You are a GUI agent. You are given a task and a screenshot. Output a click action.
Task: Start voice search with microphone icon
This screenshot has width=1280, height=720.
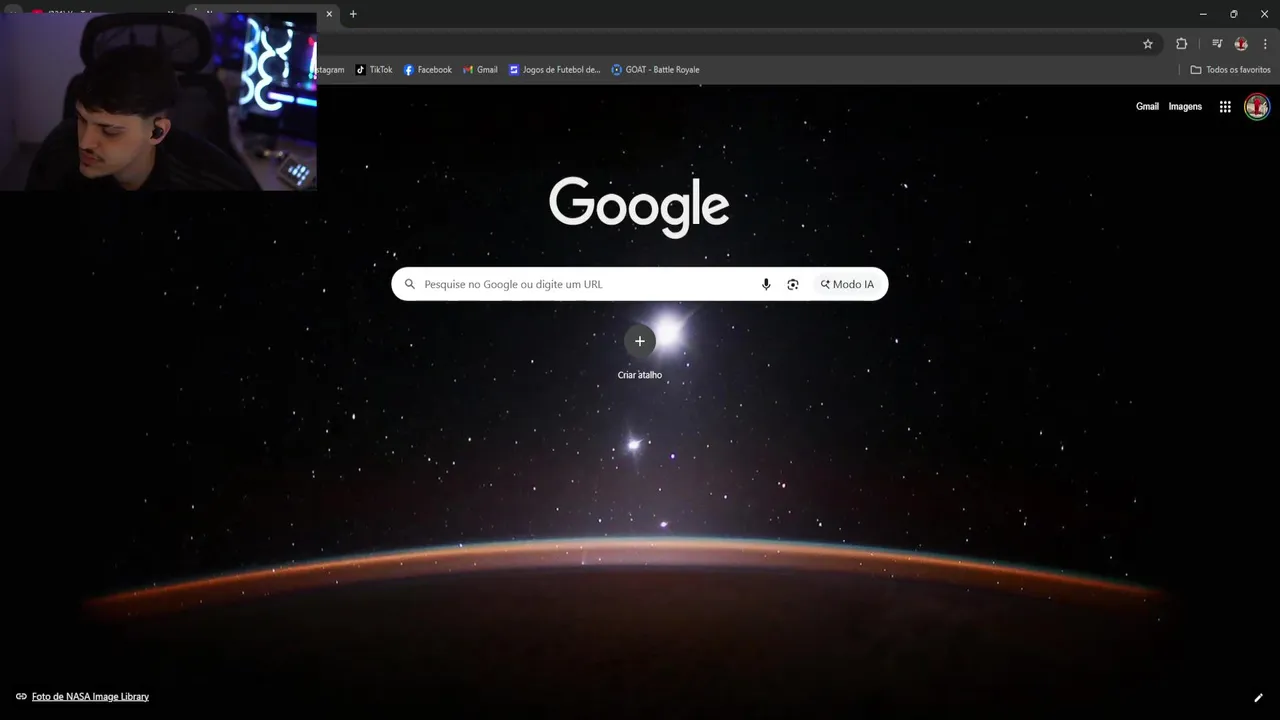tap(766, 284)
